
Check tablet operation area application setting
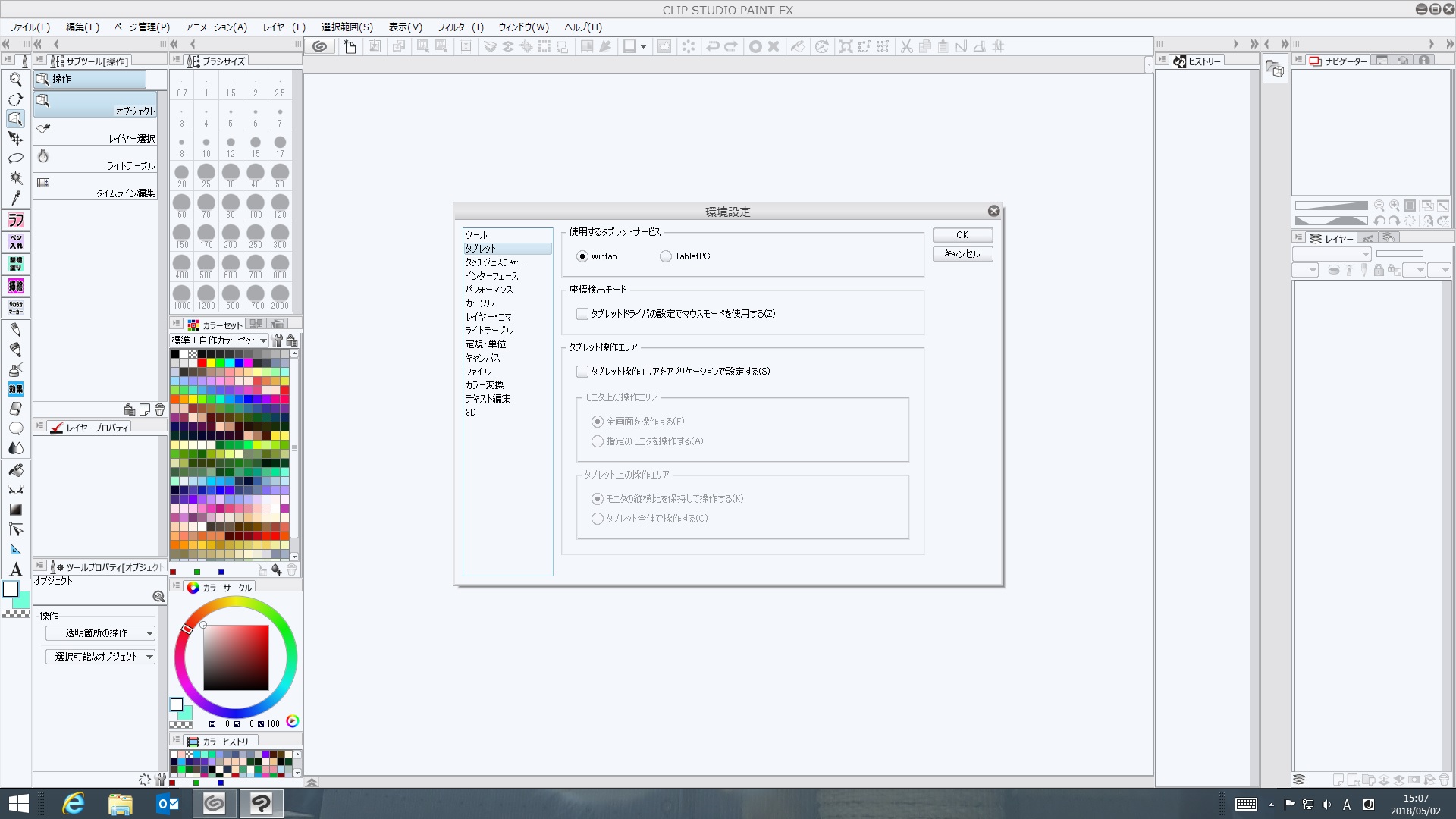click(582, 372)
